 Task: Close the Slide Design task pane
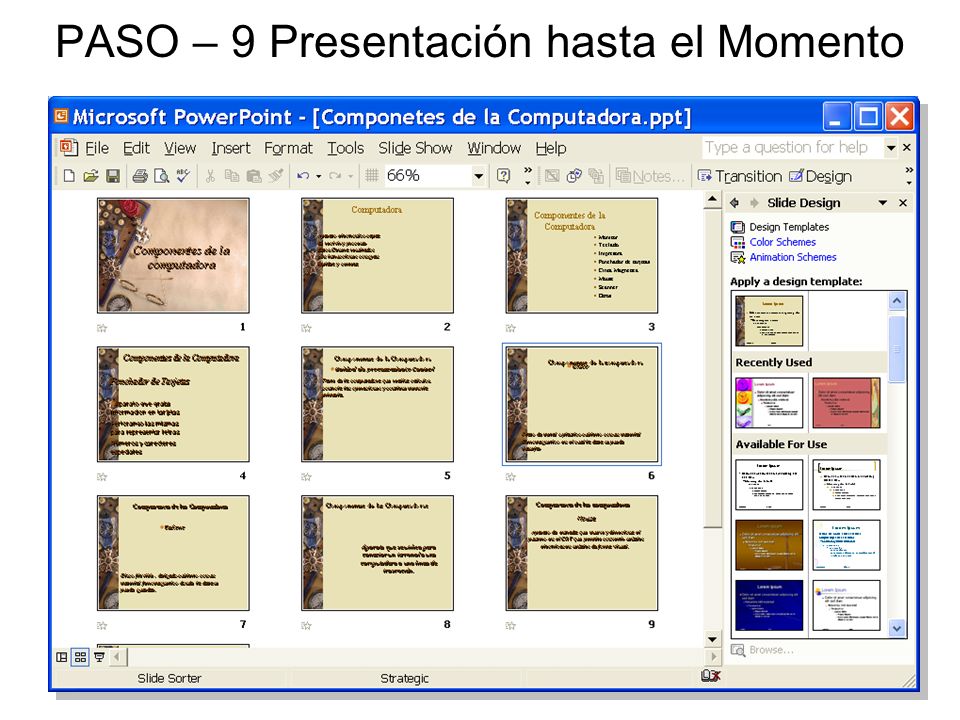tap(902, 203)
